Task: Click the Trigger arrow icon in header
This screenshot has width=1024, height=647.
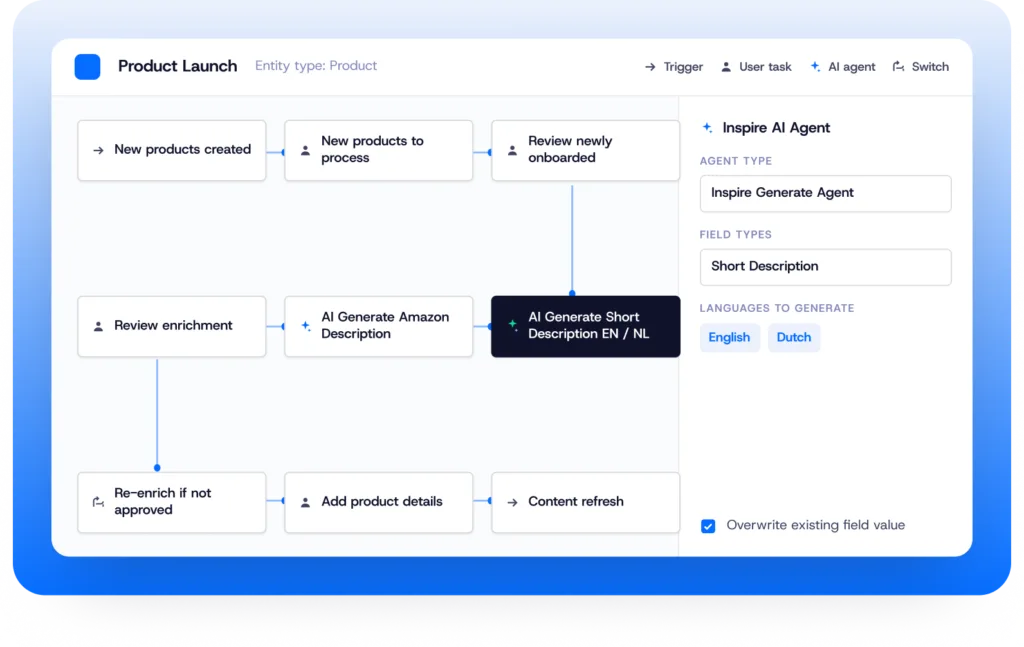Action: [650, 67]
